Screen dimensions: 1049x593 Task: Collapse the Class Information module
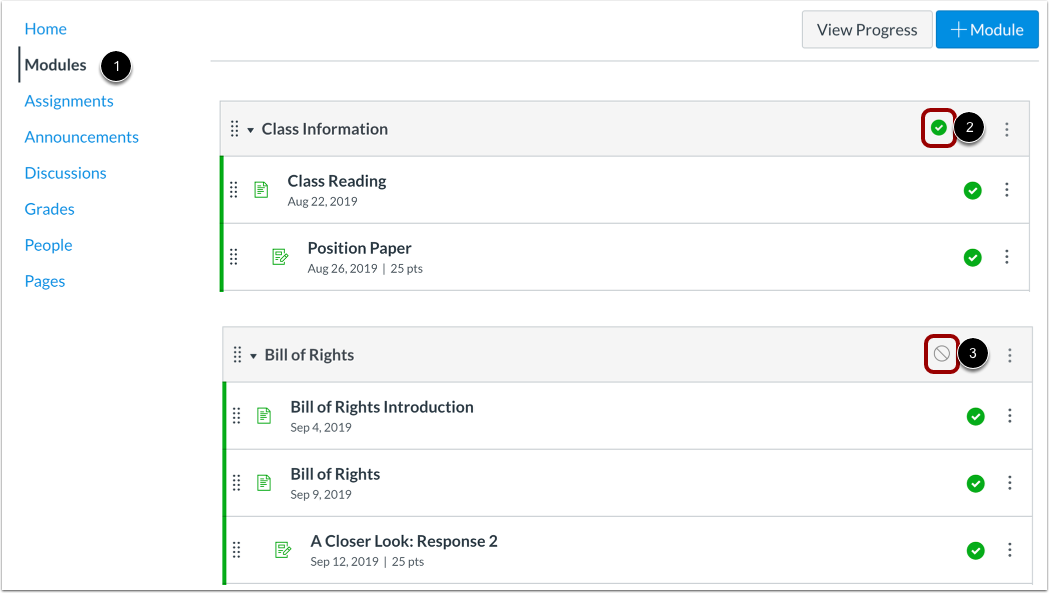pos(251,128)
